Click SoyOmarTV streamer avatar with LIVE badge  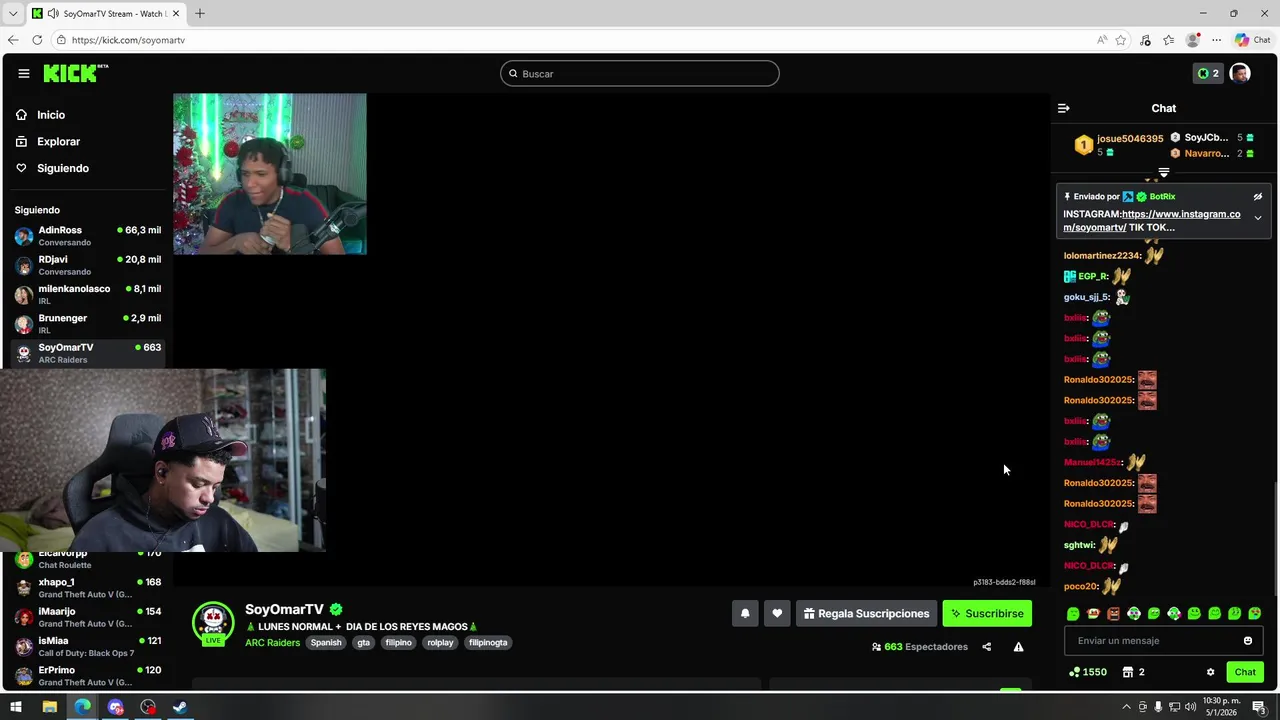213,622
